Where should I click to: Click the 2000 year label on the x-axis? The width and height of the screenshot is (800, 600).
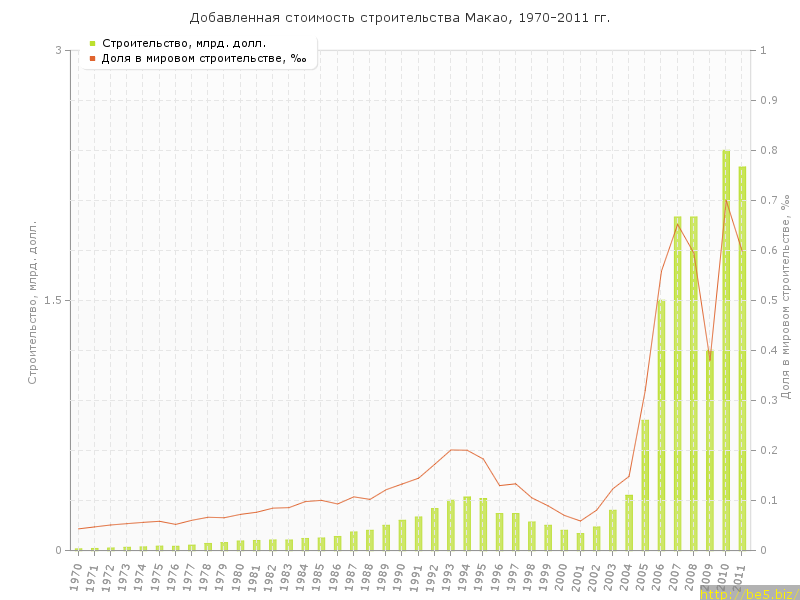click(x=564, y=575)
